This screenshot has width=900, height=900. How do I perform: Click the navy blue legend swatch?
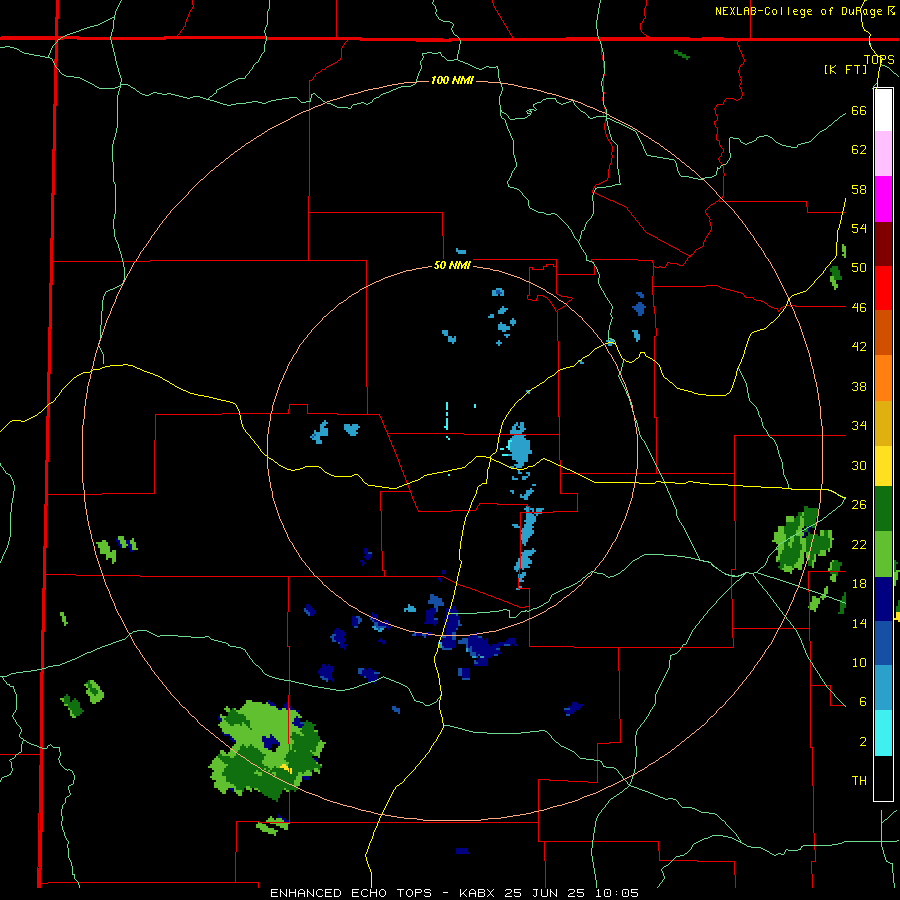883,599
